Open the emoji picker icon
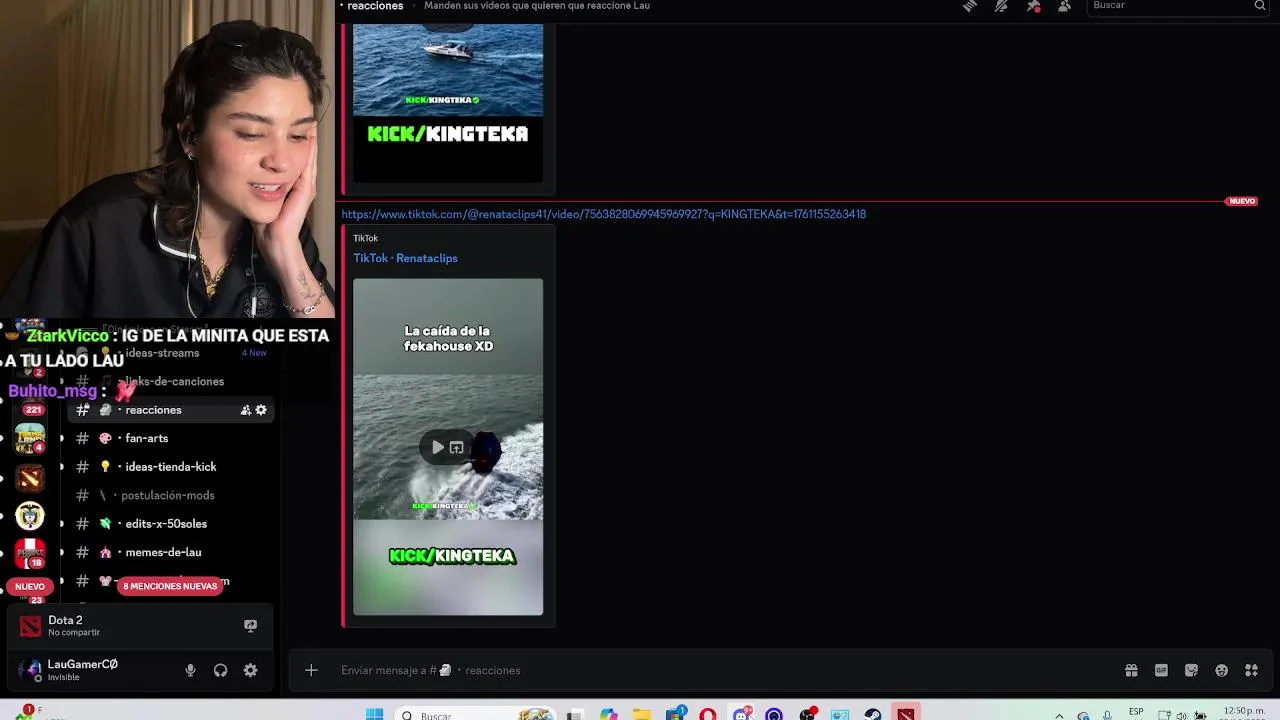Viewport: 1280px width, 720px height. coord(1221,670)
